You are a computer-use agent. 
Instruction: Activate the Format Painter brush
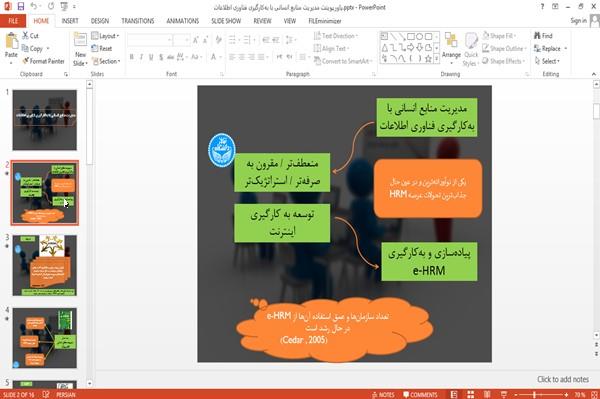tap(43, 61)
